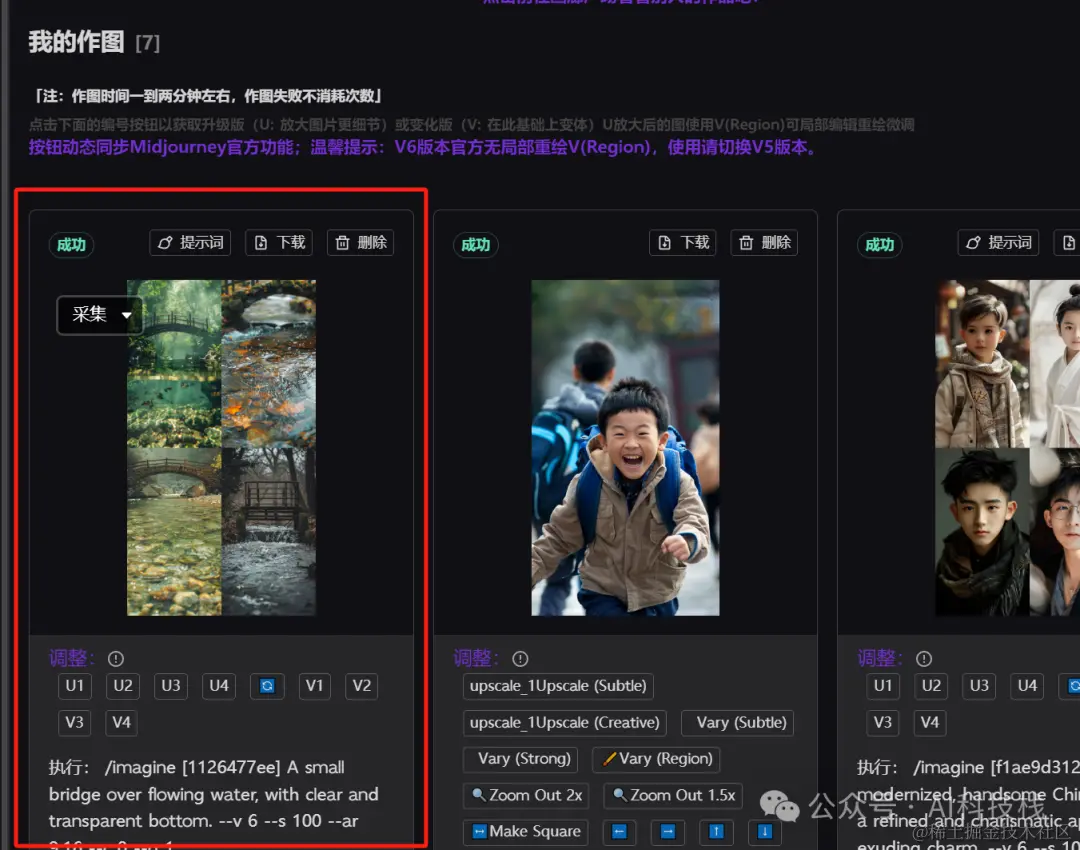Image resolution: width=1080 pixels, height=850 pixels.
Task: Click V1 under bridge image card
Action: point(315,685)
